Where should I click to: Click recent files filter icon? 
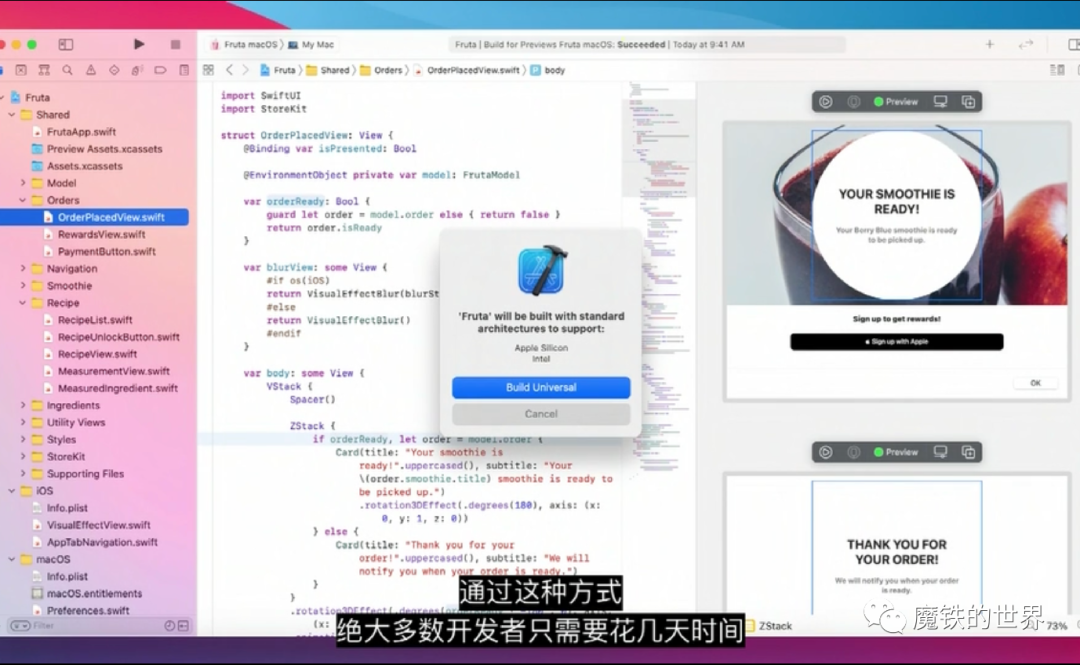(x=169, y=626)
